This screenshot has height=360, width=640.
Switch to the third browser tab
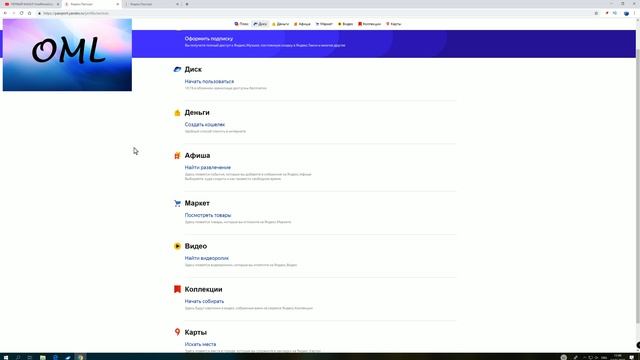coord(151,4)
